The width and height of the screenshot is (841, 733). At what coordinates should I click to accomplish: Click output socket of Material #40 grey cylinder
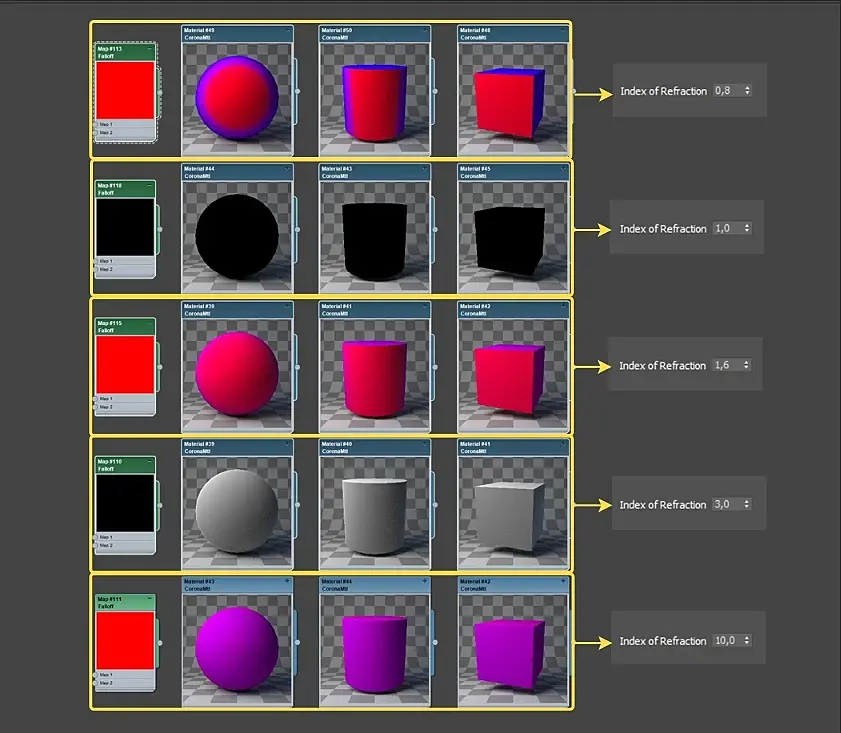coord(435,505)
